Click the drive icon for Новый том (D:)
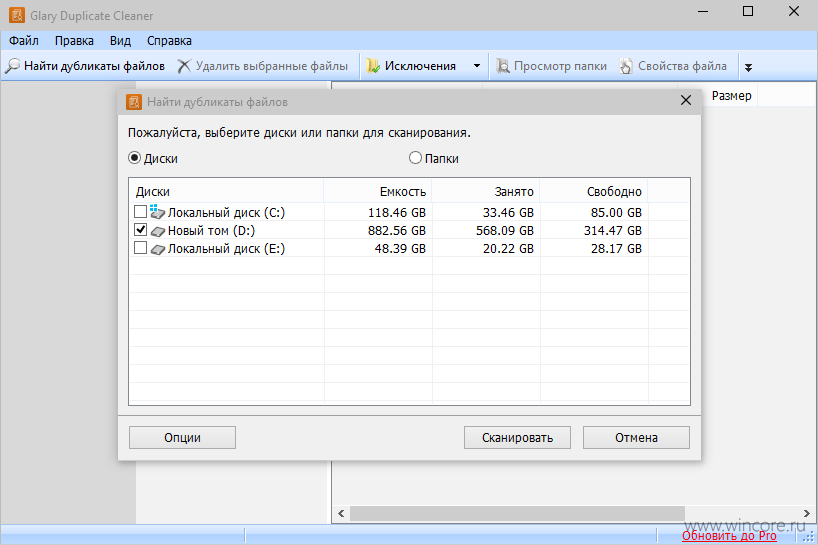Image resolution: width=818 pixels, height=545 pixels. tap(158, 231)
